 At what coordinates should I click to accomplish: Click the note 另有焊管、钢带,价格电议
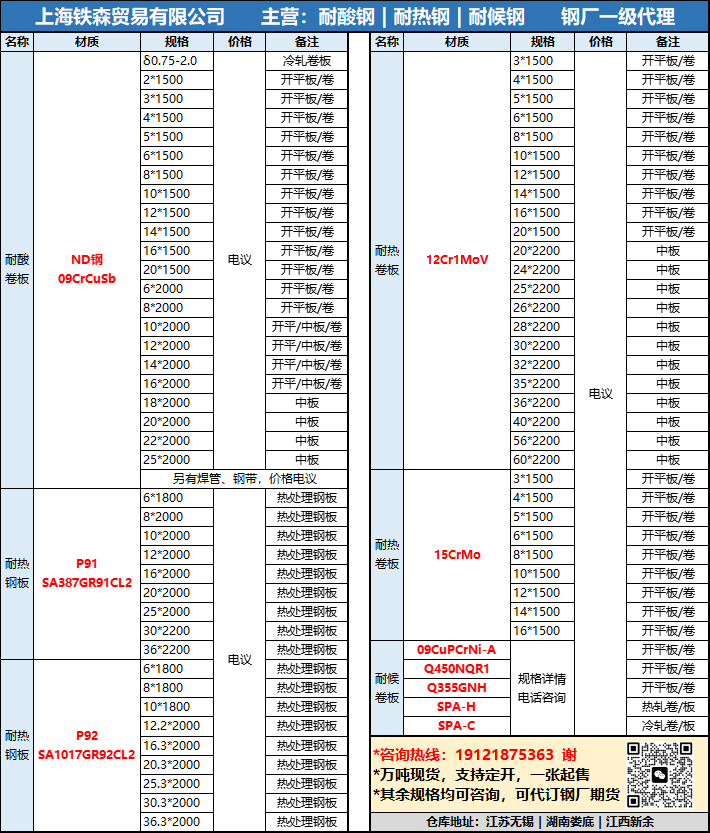(244, 479)
